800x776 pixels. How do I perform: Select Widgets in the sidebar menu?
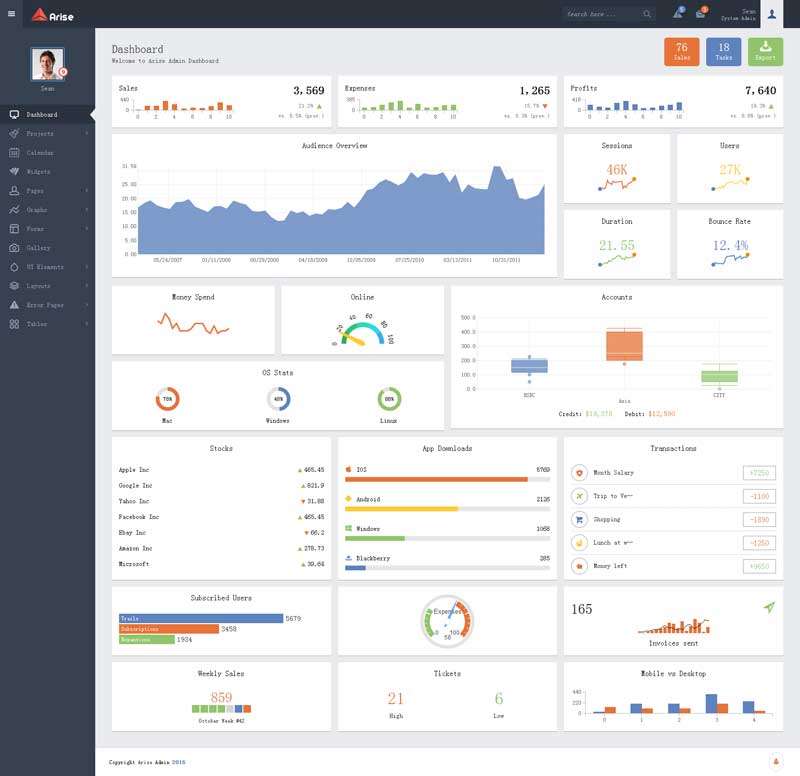click(40, 172)
